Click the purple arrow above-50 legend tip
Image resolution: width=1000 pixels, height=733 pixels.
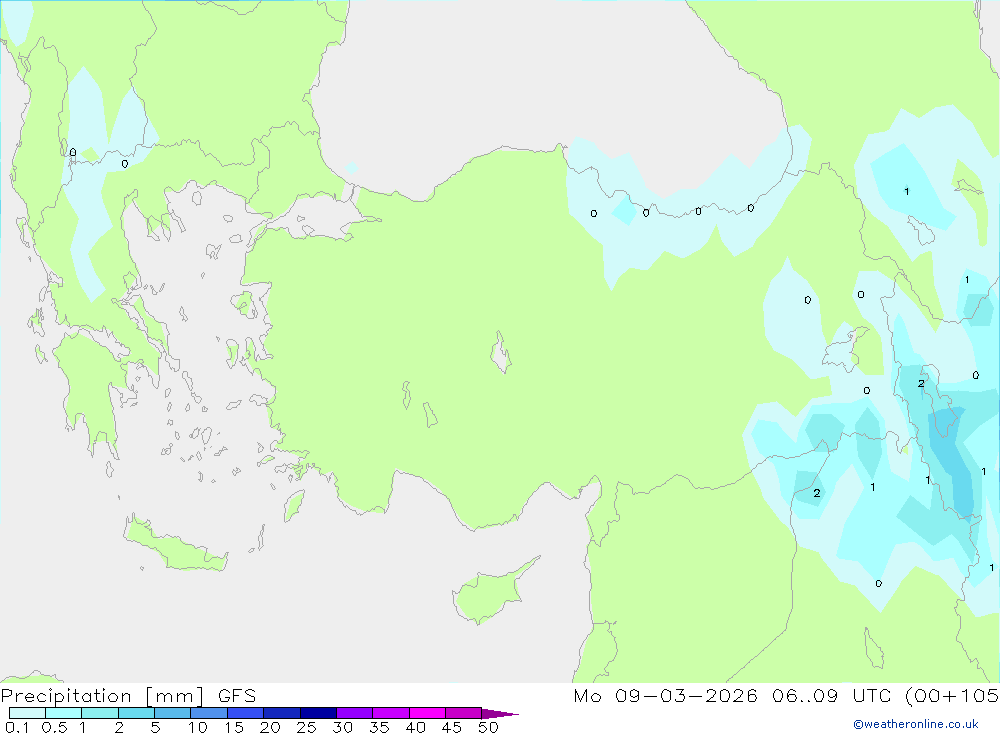click(500, 714)
